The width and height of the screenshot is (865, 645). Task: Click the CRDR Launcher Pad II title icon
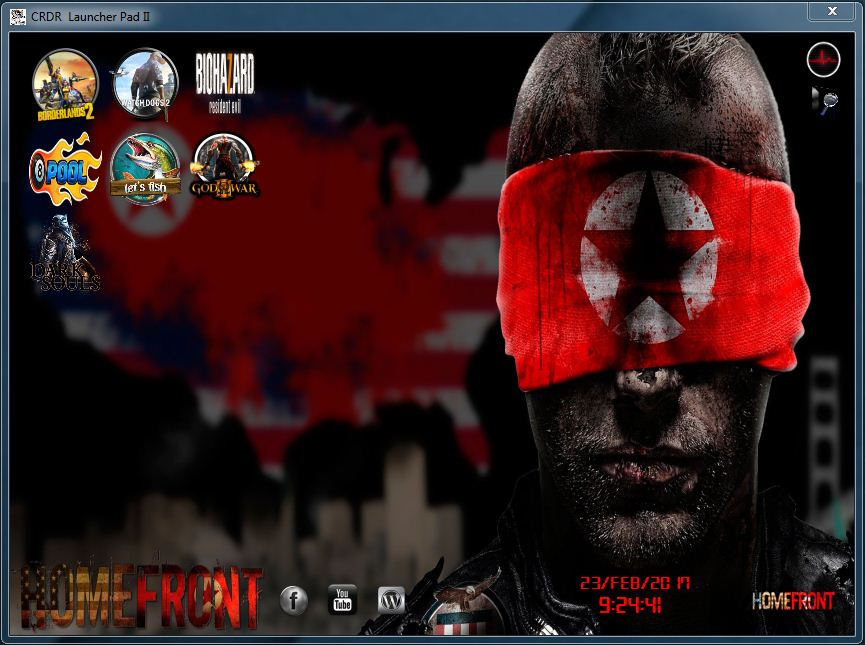click(18, 17)
